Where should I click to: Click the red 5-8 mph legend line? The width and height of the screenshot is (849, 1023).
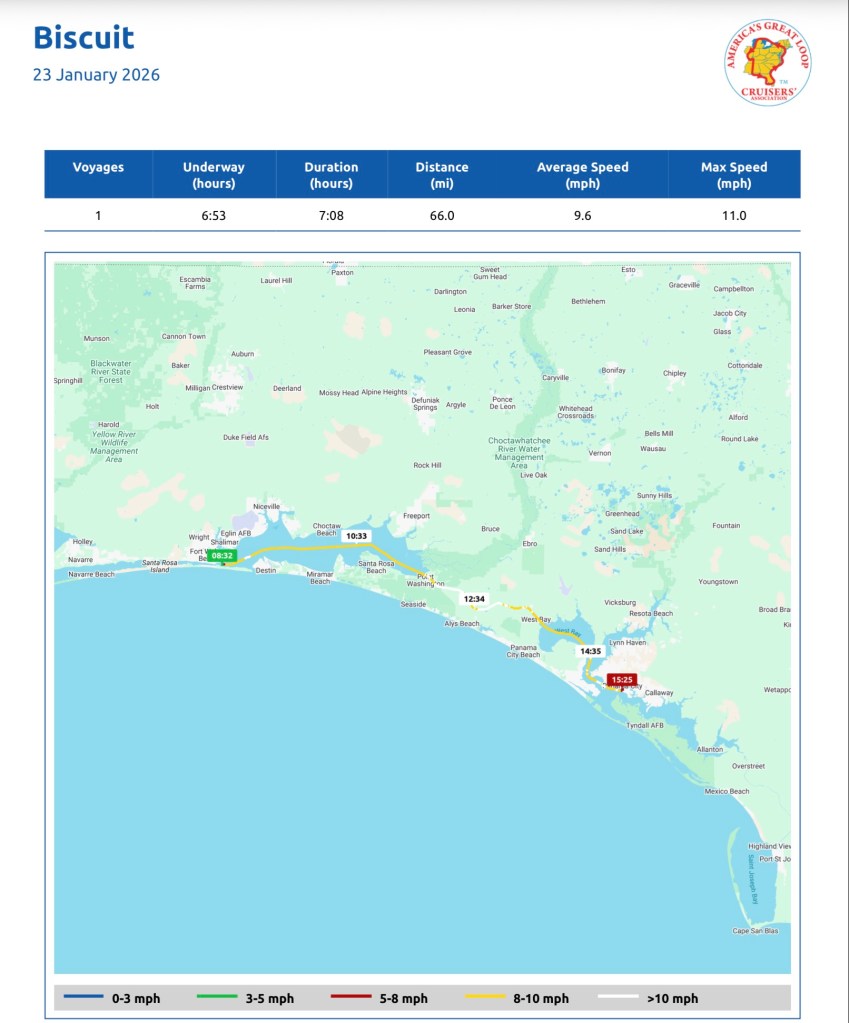354,998
